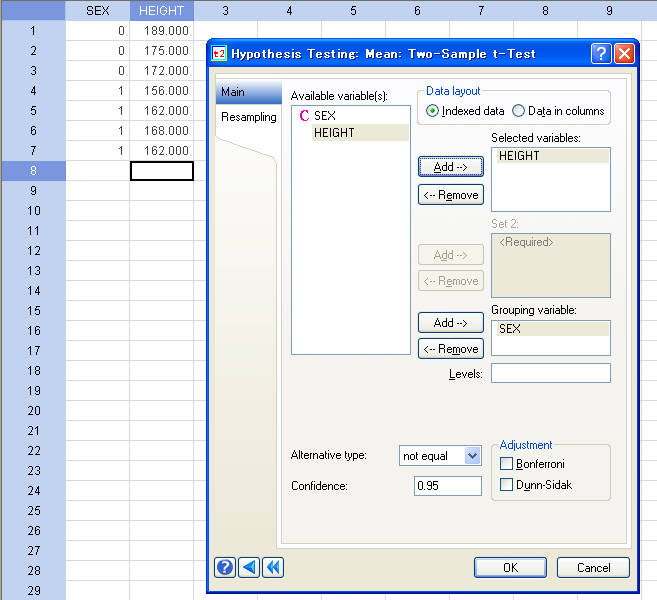Add variable to Grouping variable box
Image resolution: width=657 pixels, height=600 pixels.
451,323
